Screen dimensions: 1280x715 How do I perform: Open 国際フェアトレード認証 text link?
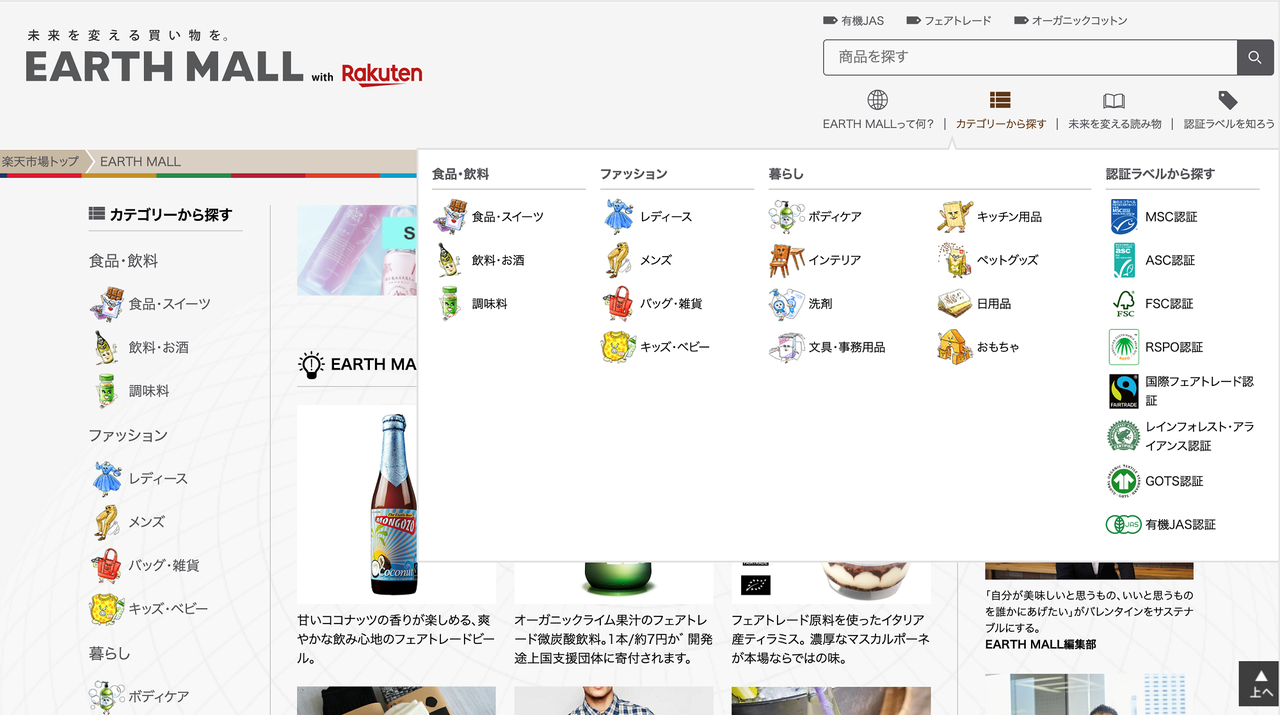tap(1199, 391)
